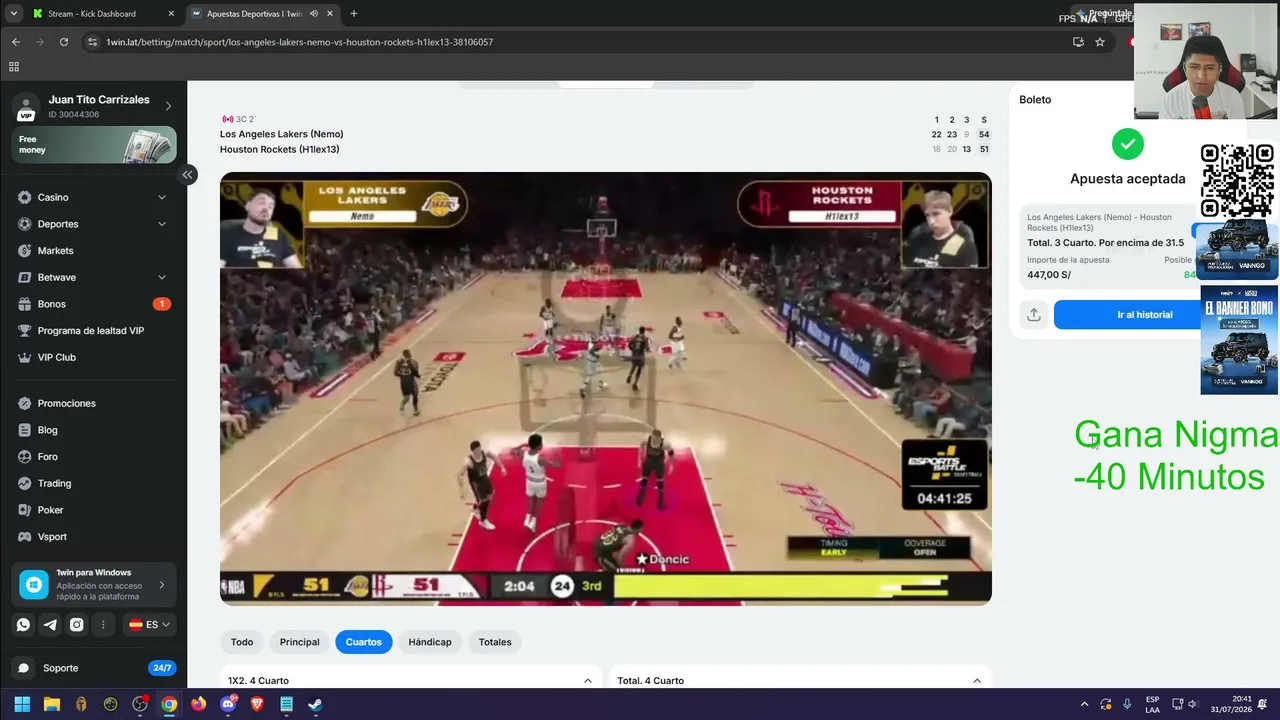Click the Bonos gift icon

point(25,304)
